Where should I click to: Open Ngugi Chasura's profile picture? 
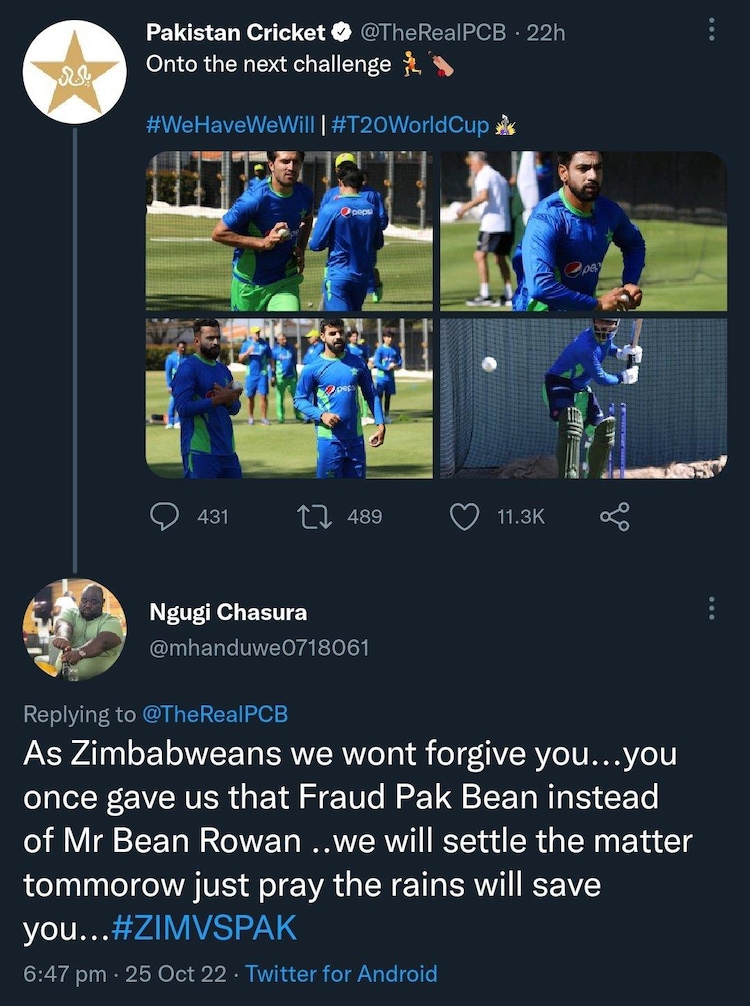(x=74, y=630)
